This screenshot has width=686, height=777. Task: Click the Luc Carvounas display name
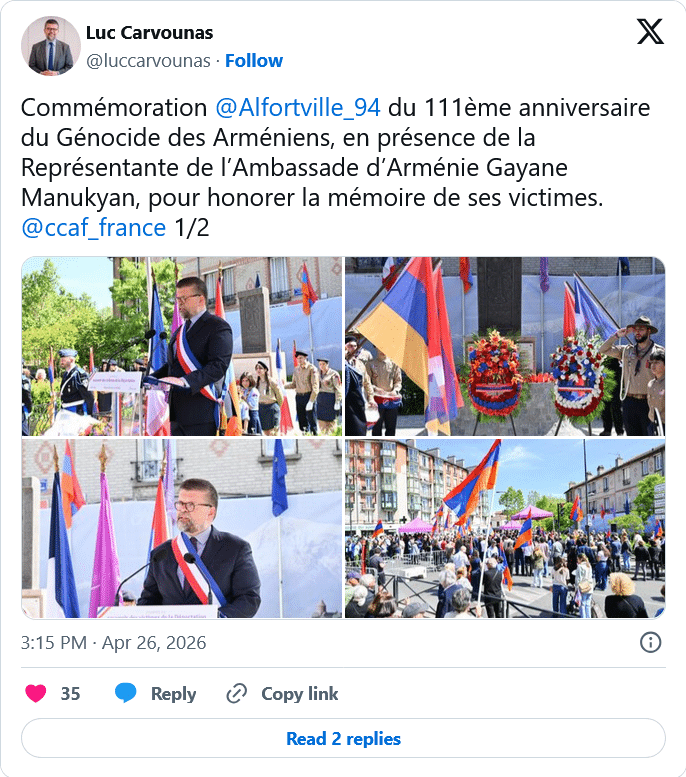pyautogui.click(x=149, y=33)
